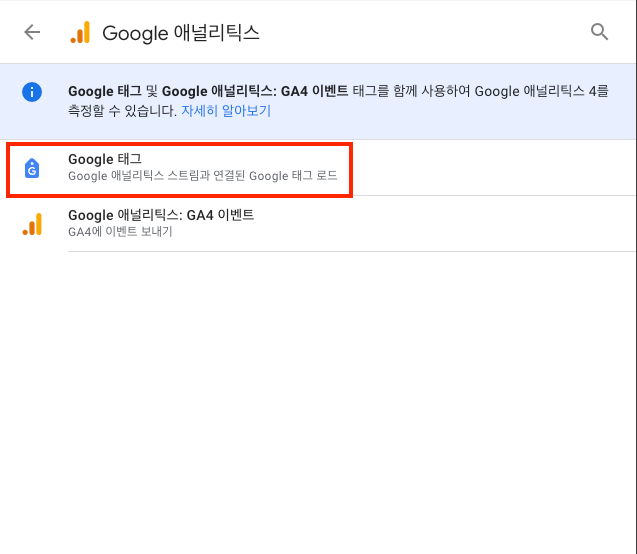Image resolution: width=637 pixels, height=554 pixels.
Task: Click the blue Google tag icon
Action: [x=32, y=168]
